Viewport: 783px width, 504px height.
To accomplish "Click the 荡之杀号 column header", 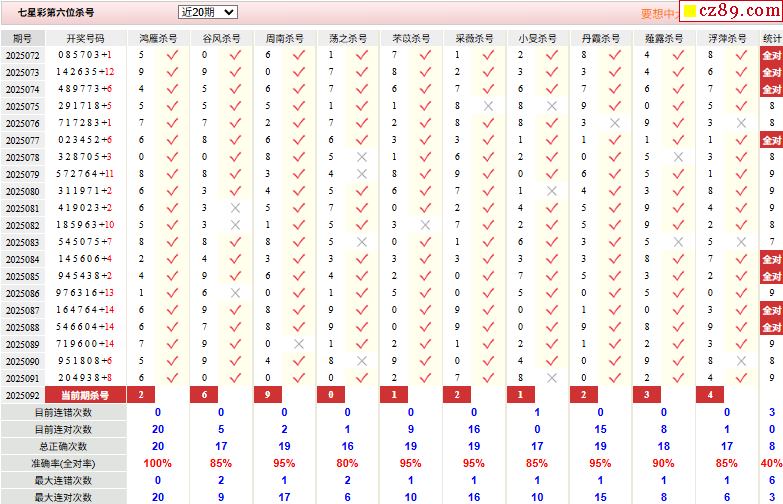I will pos(348,38).
